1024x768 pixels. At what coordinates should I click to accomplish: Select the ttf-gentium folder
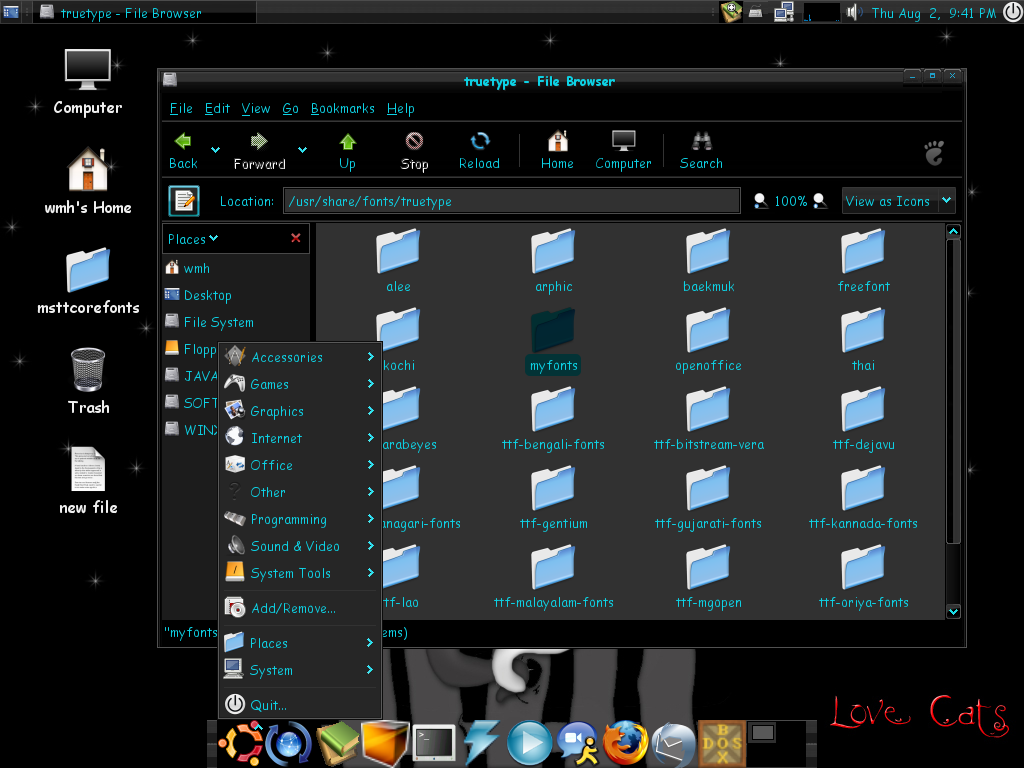pyautogui.click(x=553, y=498)
